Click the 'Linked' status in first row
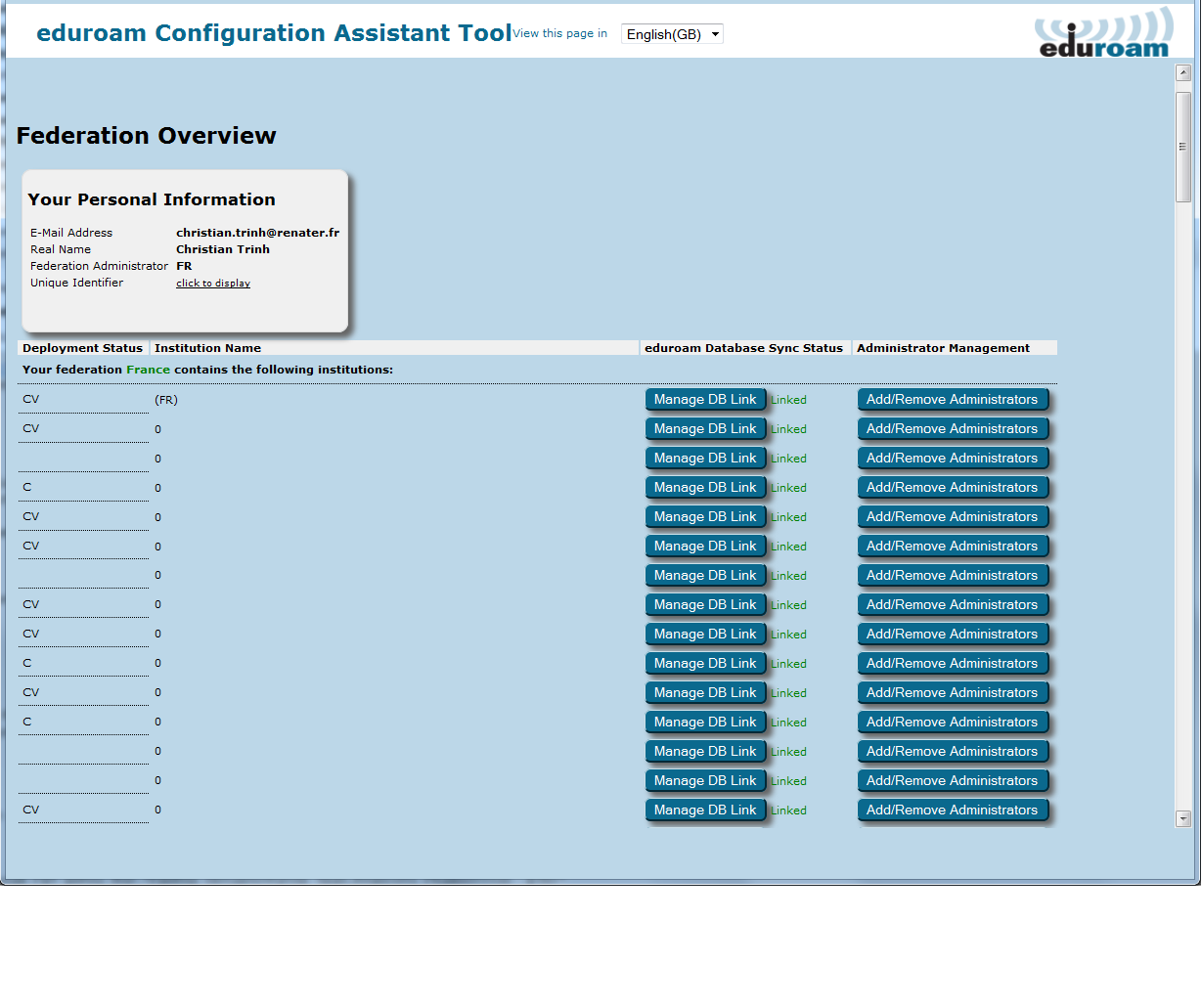The image size is (1202, 1008). (x=788, y=400)
